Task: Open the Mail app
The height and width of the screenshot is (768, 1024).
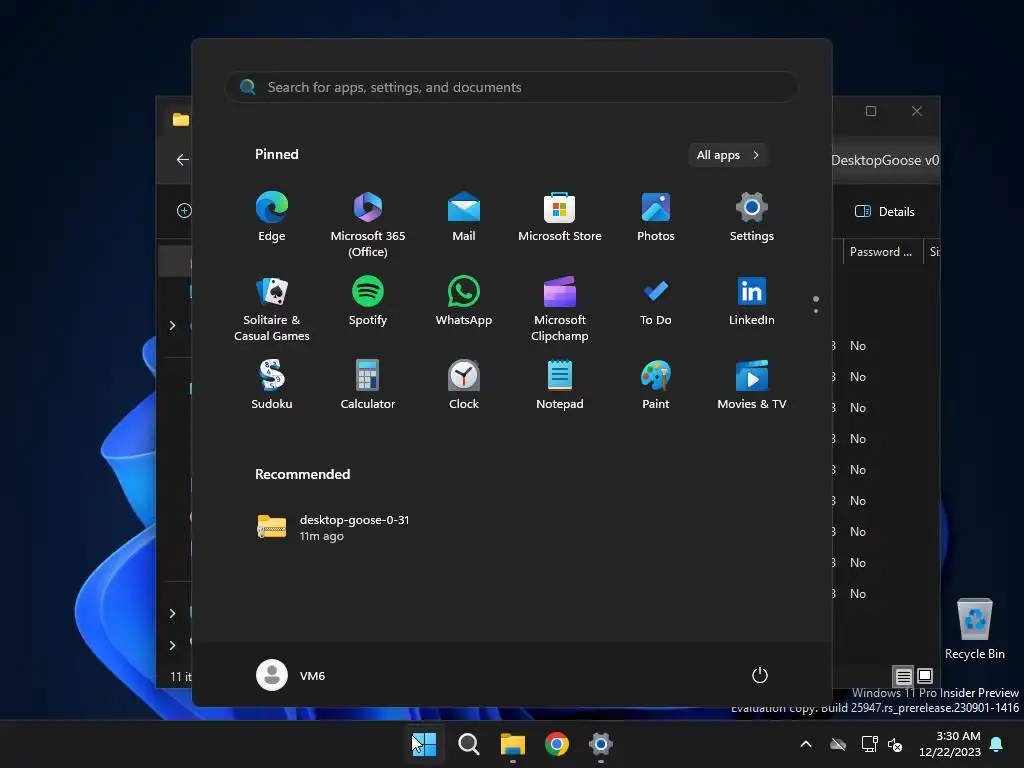Action: [464, 217]
